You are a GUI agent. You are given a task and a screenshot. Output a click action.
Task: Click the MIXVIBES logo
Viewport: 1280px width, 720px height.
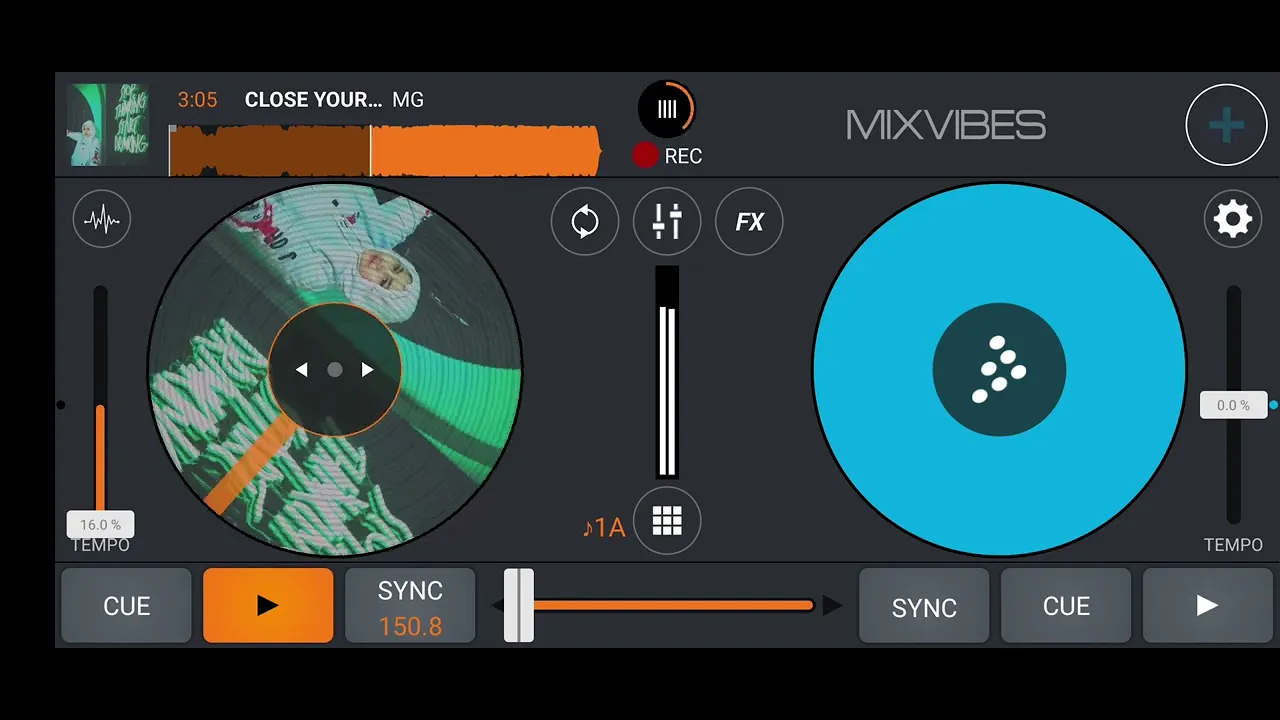(x=946, y=125)
